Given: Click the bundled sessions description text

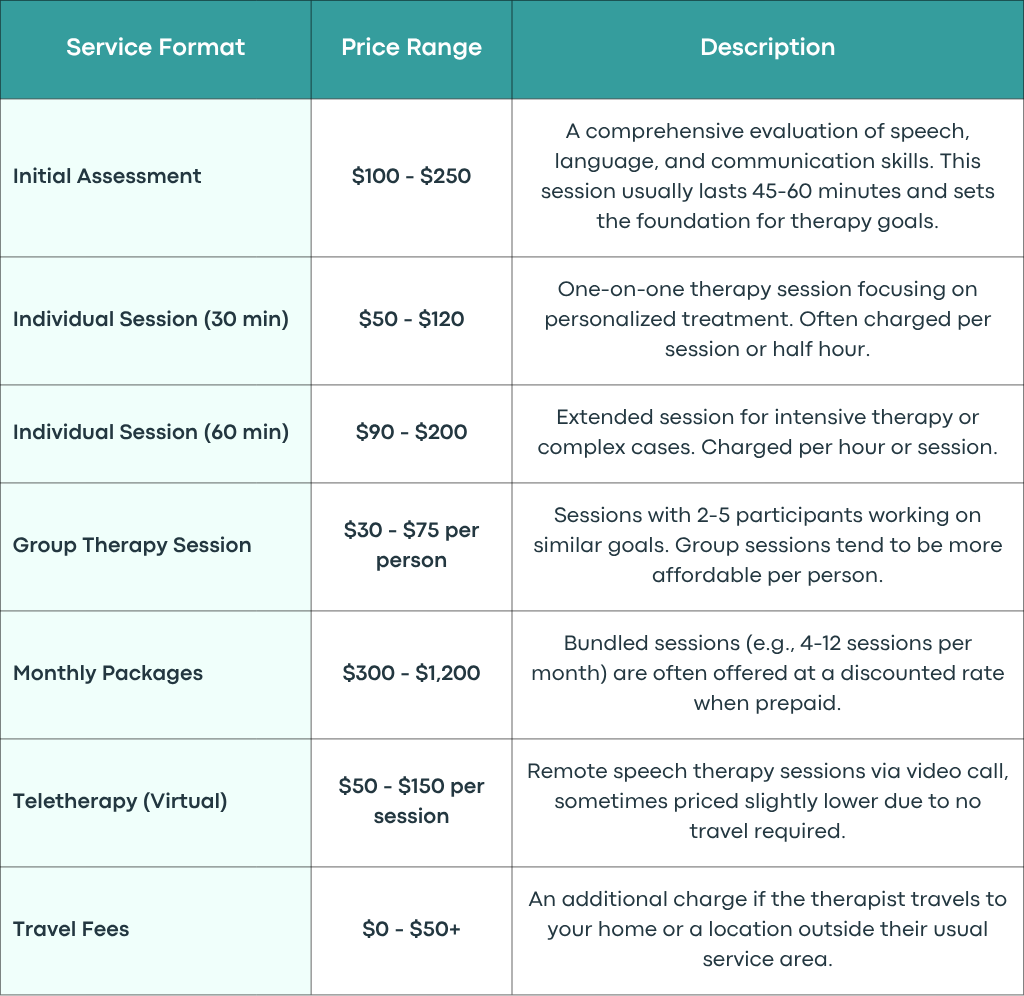Looking at the screenshot, I should tap(767, 673).
